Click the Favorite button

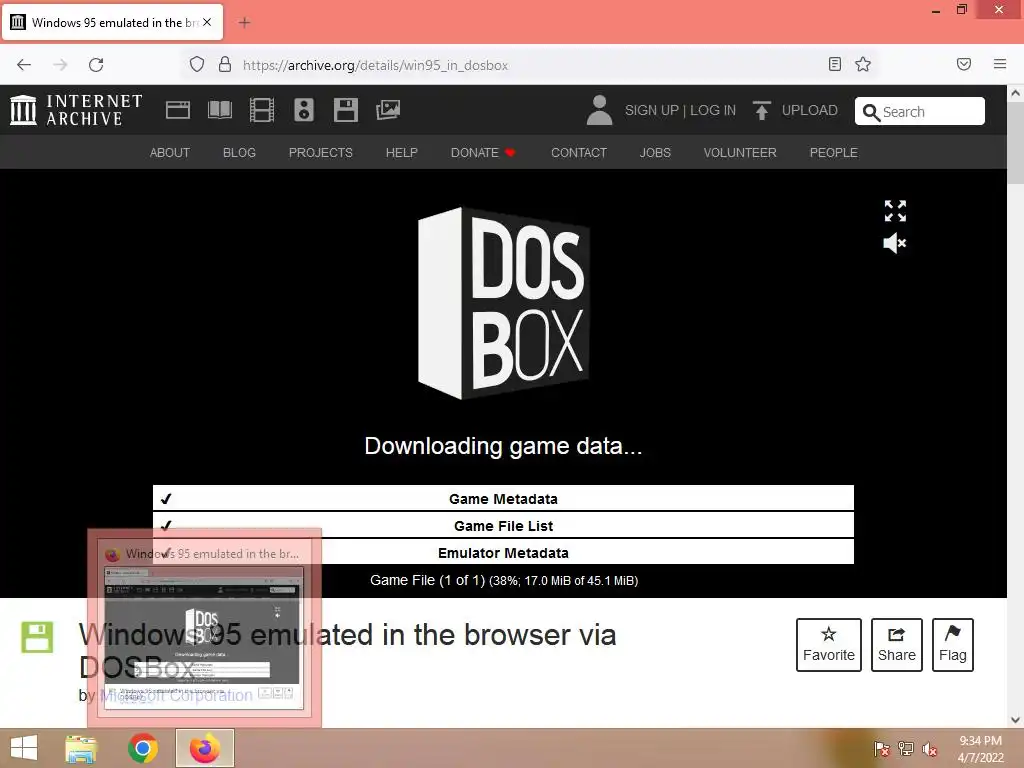tap(829, 645)
